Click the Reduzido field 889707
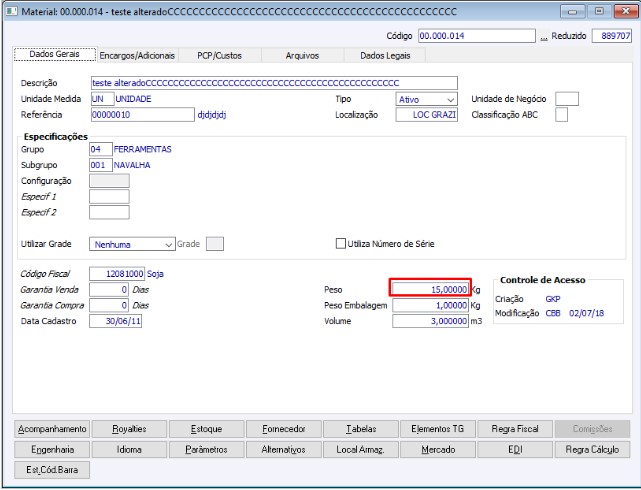Image resolution: width=641 pixels, height=490 pixels. tap(612, 36)
